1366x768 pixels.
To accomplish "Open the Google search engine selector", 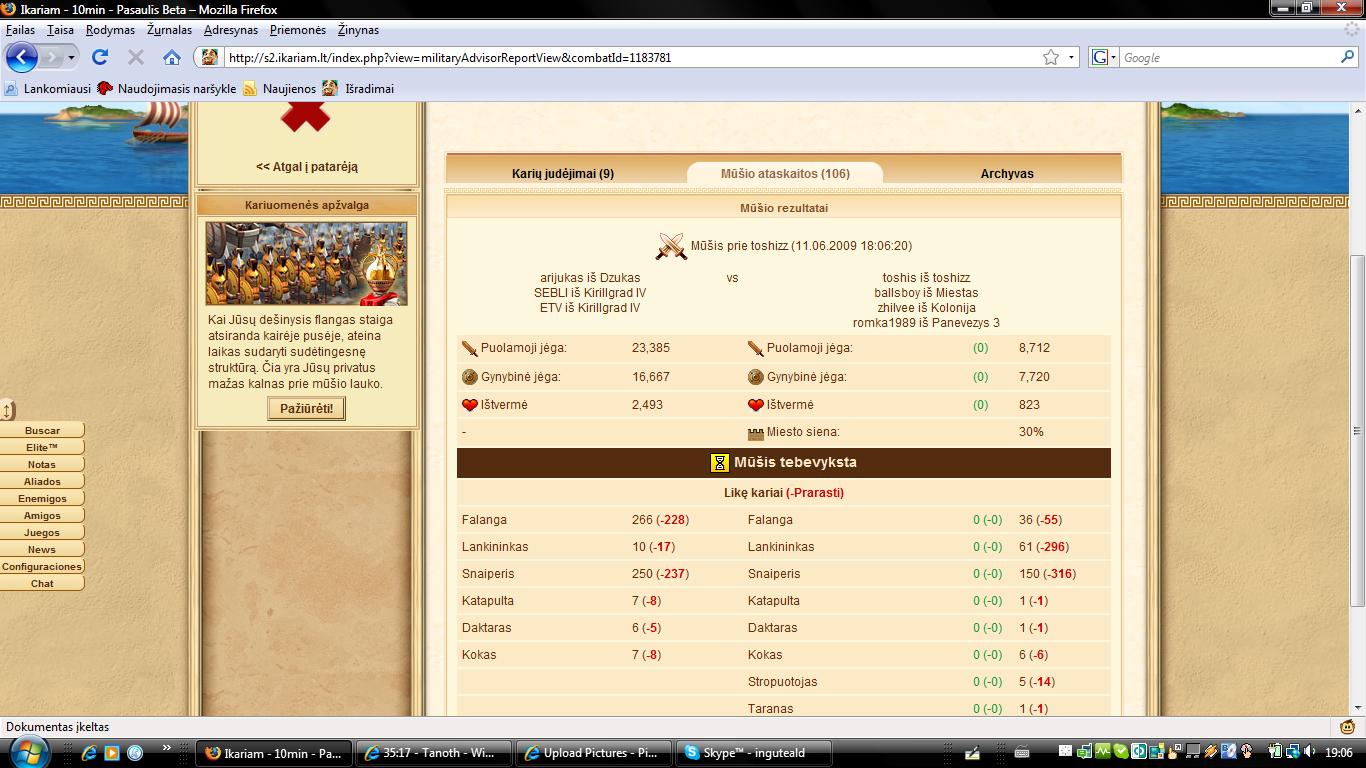I will click(x=1103, y=57).
